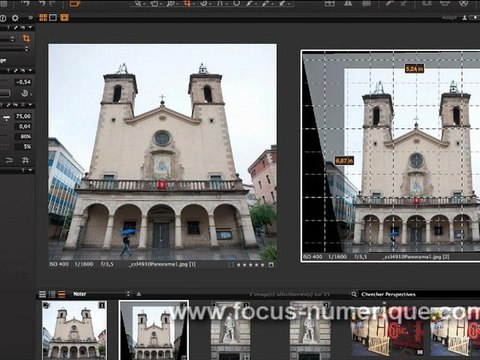Click the slider handle beside 75,00

point(7,117)
